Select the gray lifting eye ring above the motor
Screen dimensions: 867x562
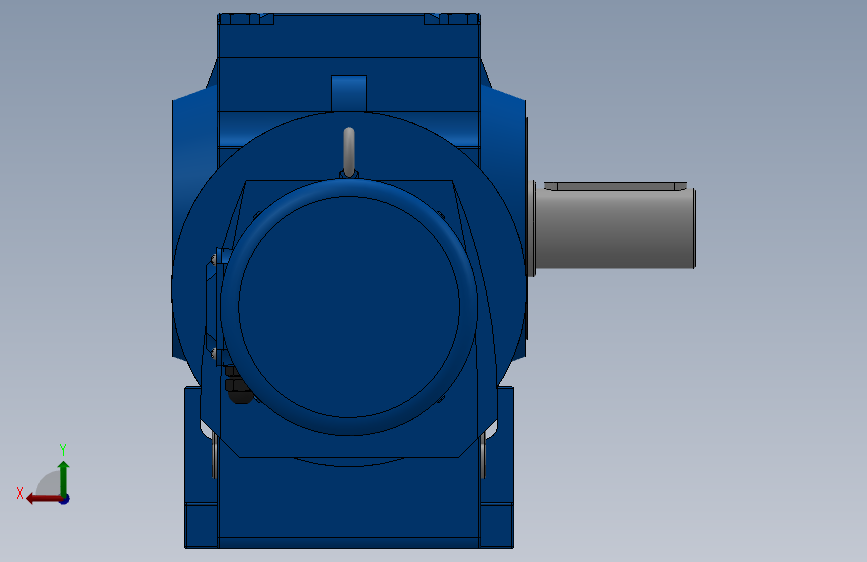click(349, 152)
